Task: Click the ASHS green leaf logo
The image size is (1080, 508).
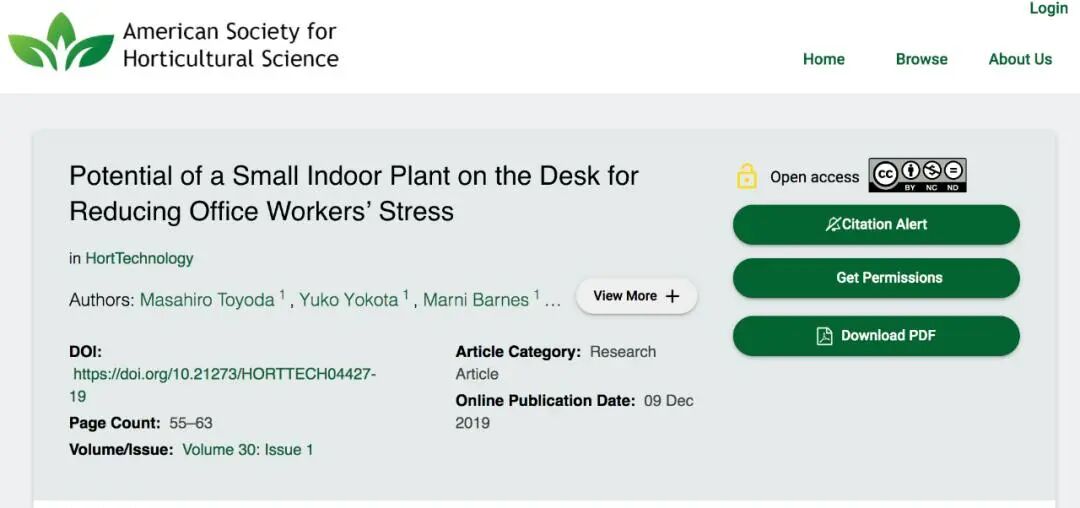Action: (x=60, y=43)
